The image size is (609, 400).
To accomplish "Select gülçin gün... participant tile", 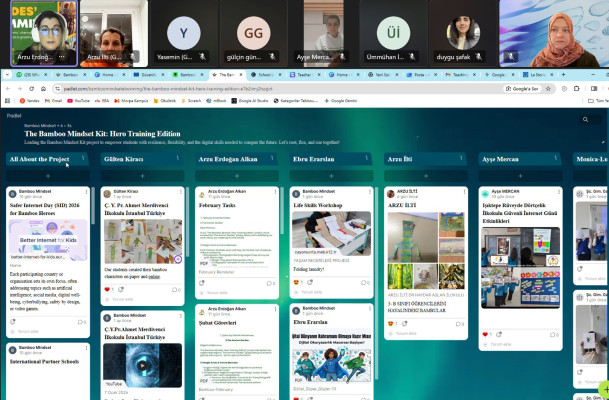I will 254,33.
